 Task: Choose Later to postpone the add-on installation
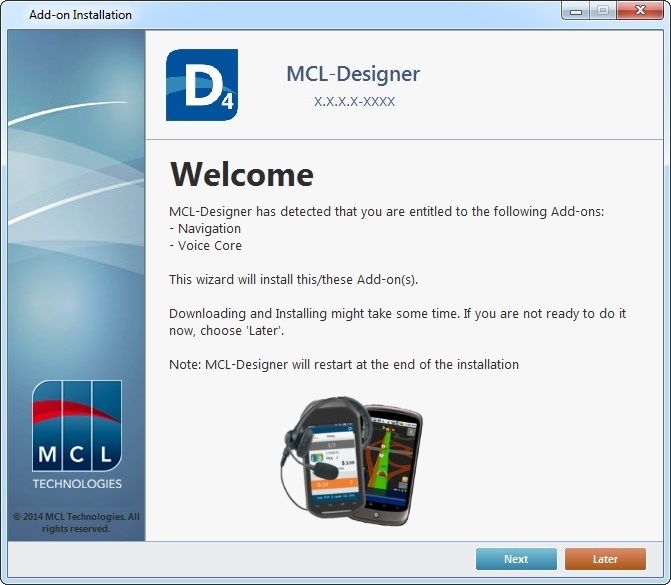(x=605, y=559)
